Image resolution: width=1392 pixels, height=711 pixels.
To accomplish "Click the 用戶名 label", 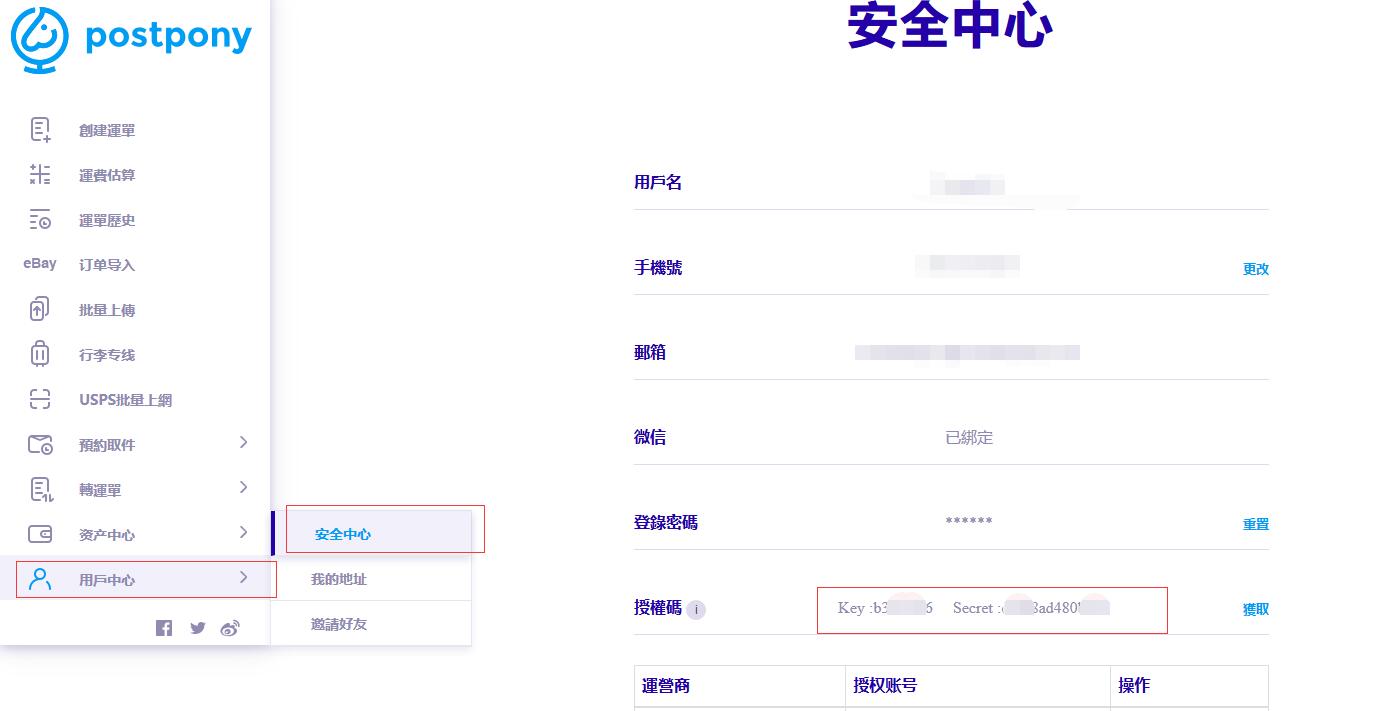I will 658,183.
